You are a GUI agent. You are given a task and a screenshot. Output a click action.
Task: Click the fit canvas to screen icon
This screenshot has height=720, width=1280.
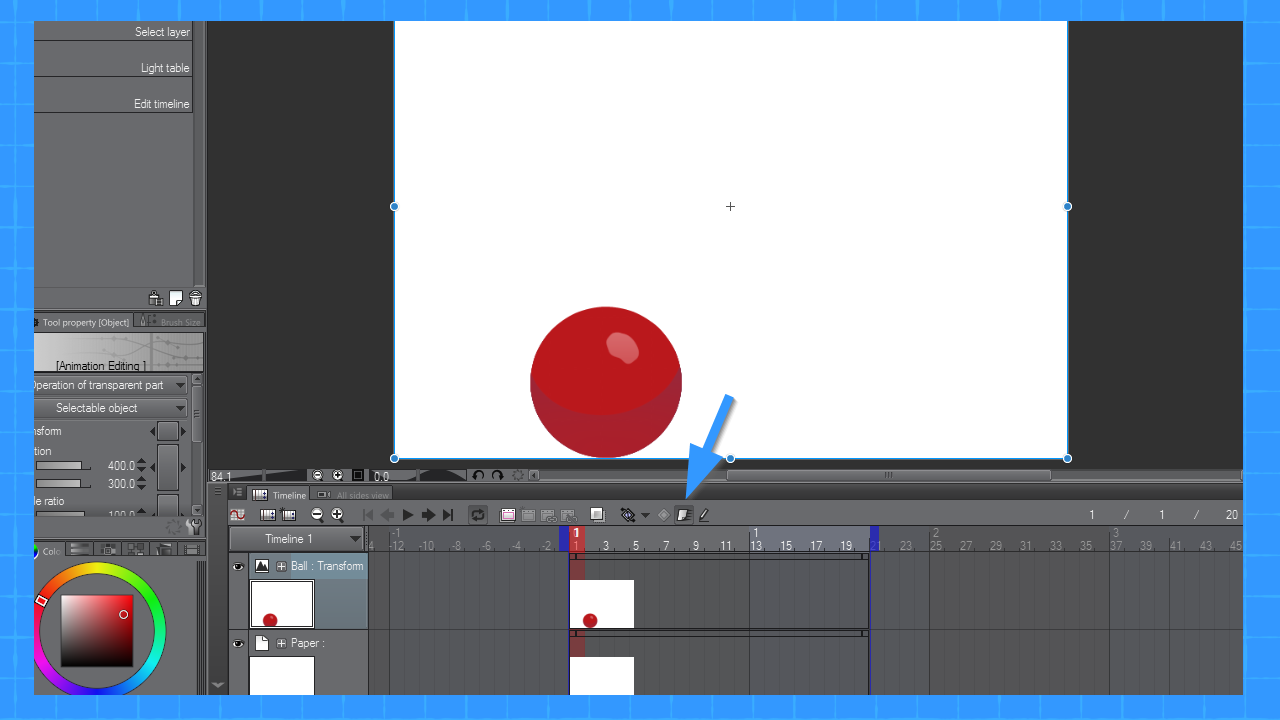click(358, 476)
